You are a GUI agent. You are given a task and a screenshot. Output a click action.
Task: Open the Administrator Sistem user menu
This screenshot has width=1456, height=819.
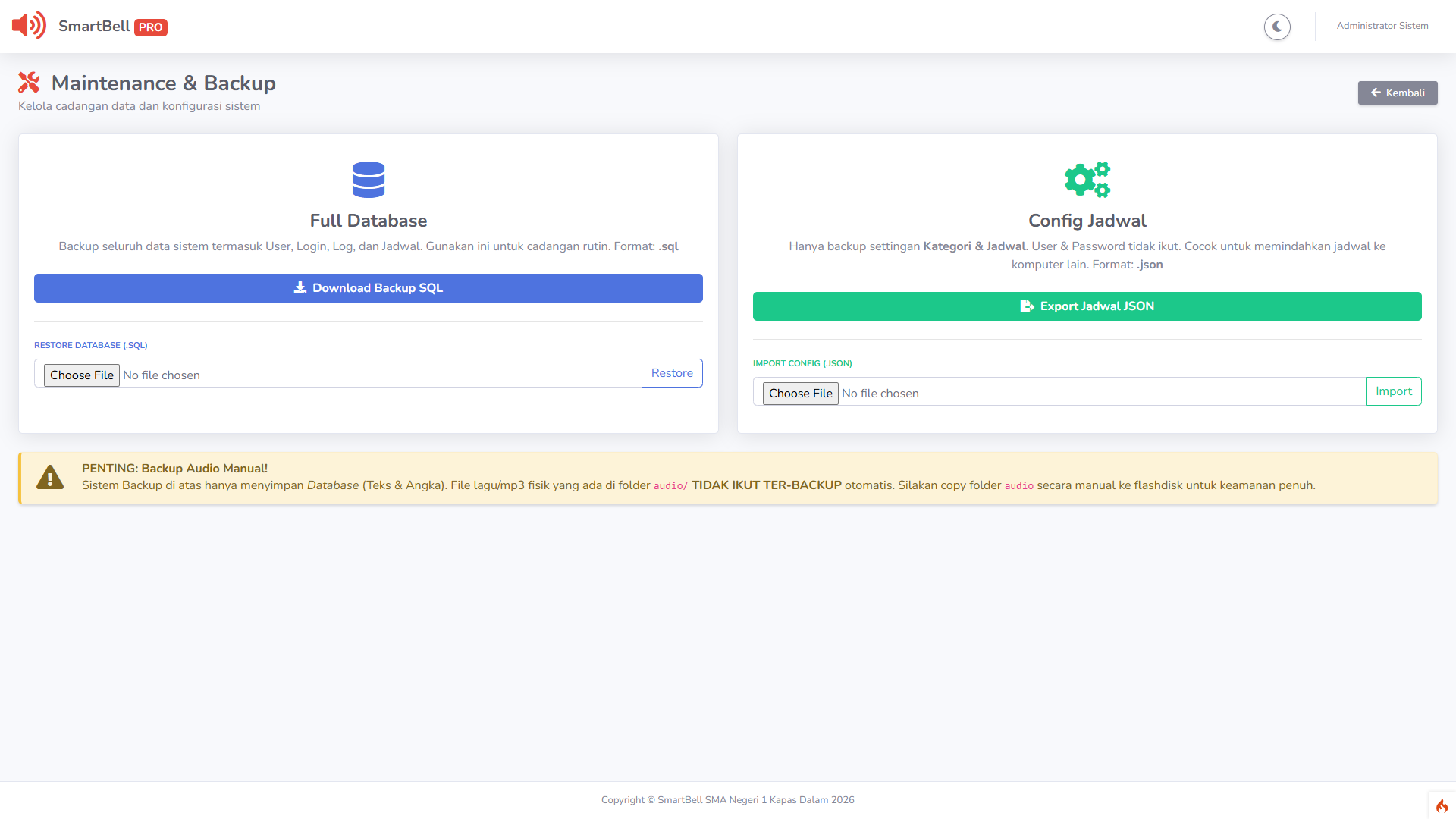click(x=1382, y=26)
